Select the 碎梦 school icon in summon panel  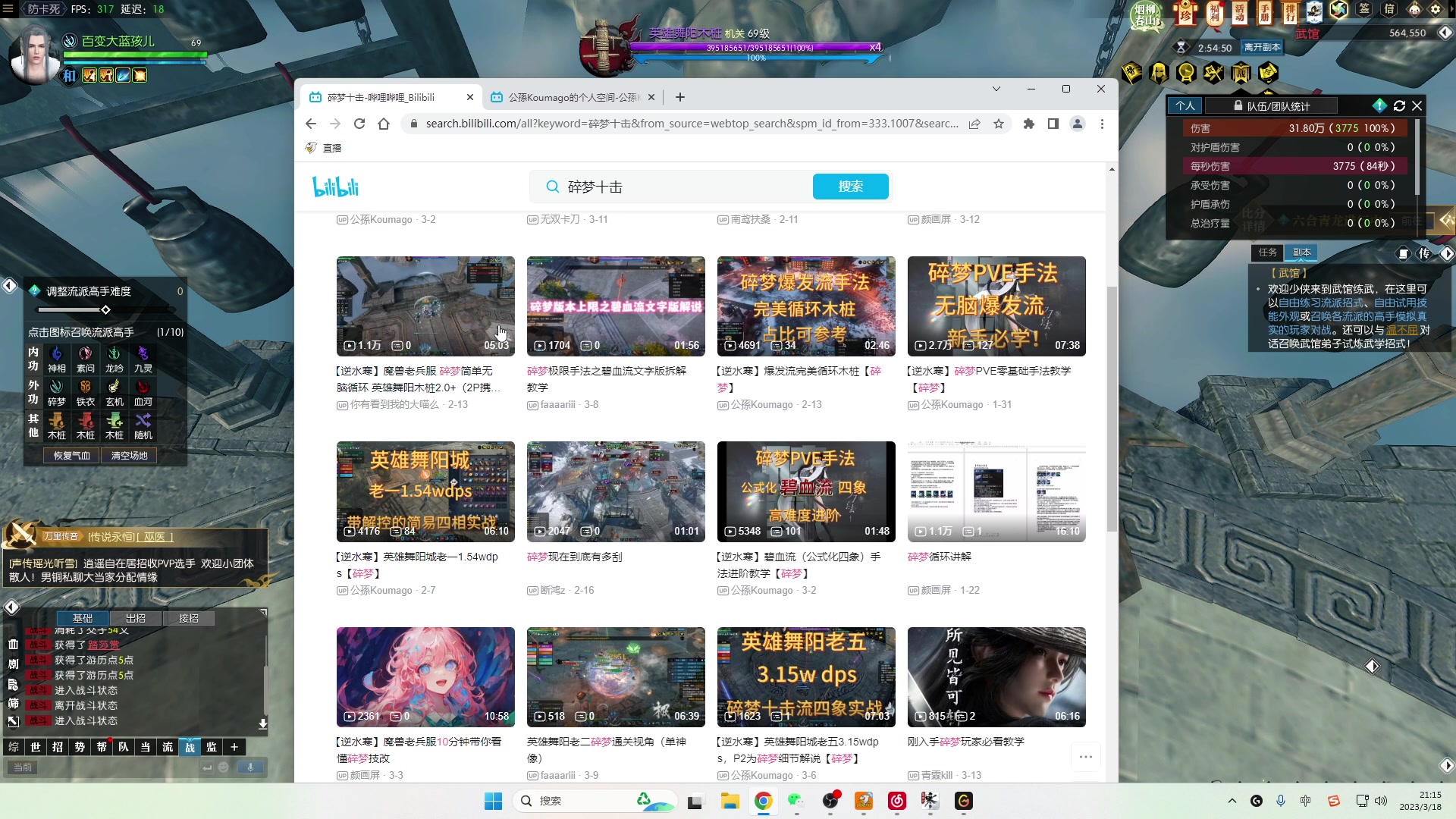pos(57,387)
